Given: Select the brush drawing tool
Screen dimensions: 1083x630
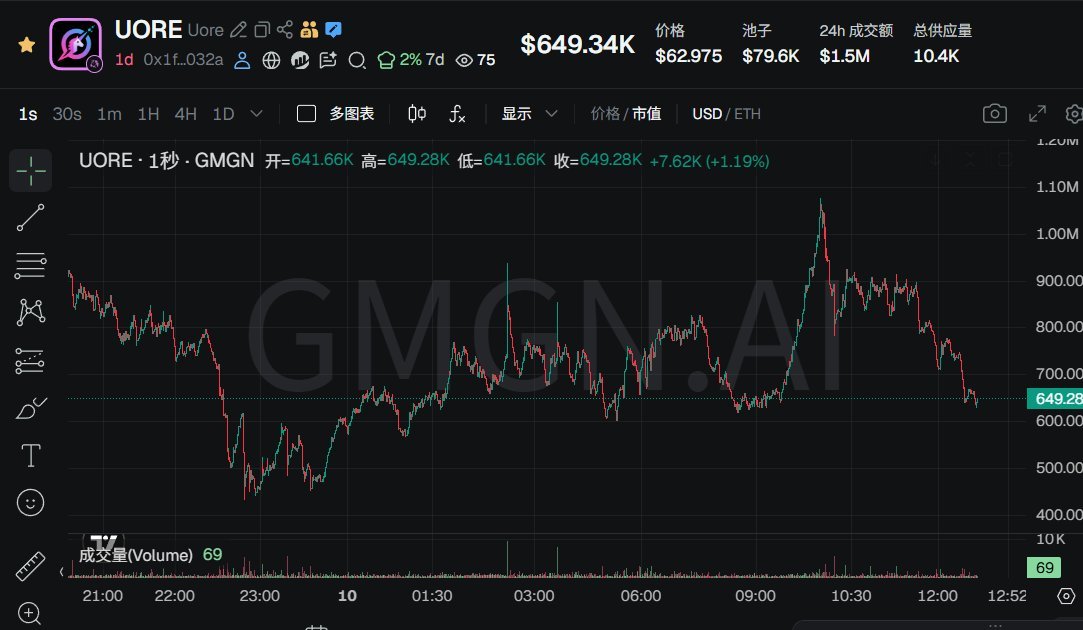Looking at the screenshot, I should pyautogui.click(x=30, y=408).
